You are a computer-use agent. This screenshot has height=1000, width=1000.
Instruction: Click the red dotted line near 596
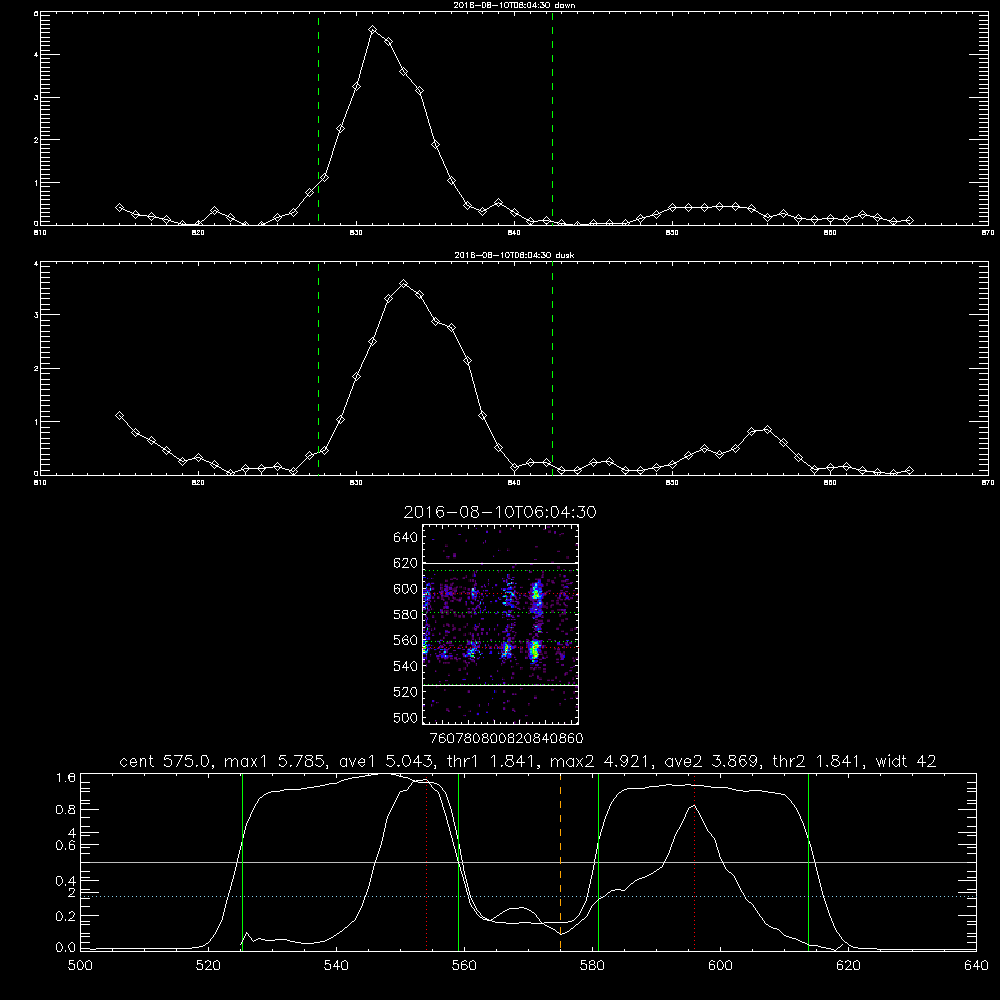coord(694,862)
